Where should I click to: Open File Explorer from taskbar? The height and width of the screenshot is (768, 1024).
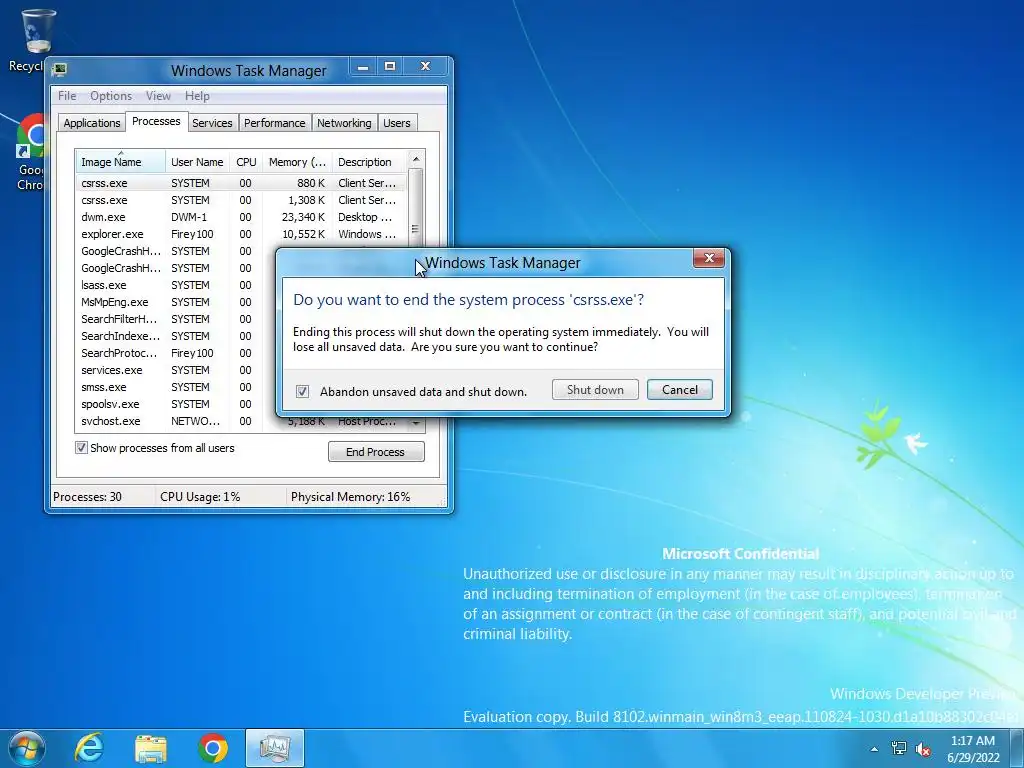(151, 748)
